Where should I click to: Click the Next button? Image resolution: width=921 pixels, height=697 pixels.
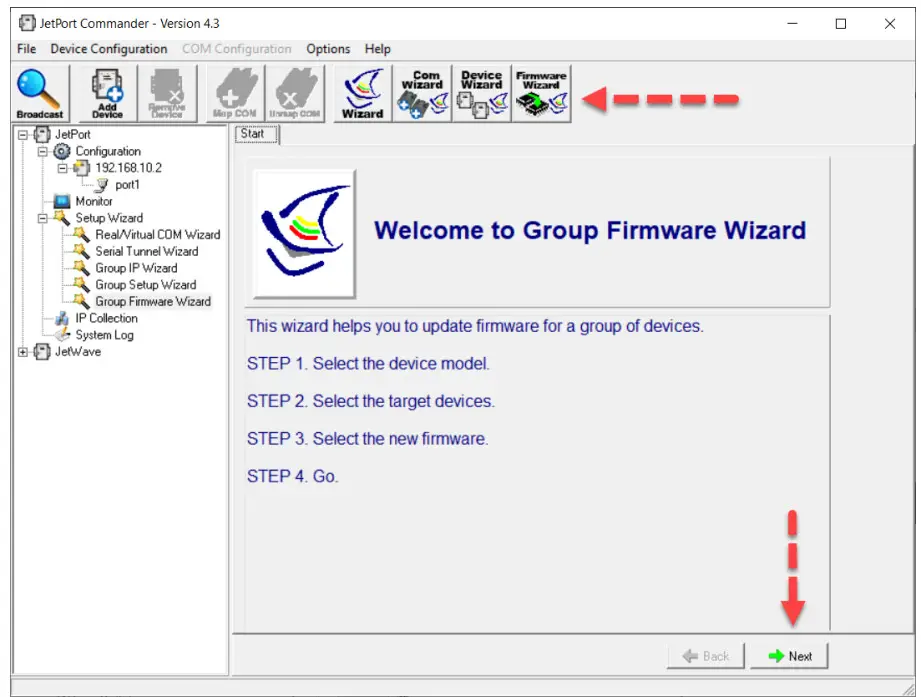pos(789,655)
